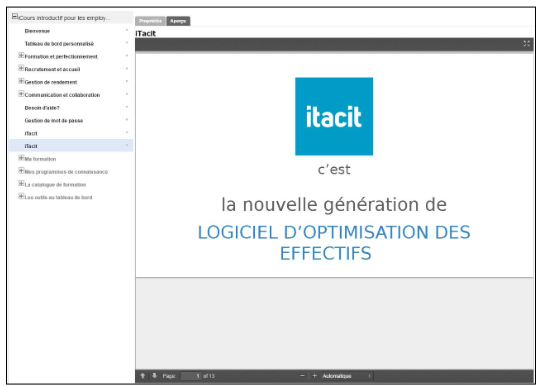Click Mes programmes de connaissance label
539x386 pixels.
pyautogui.click(x=66, y=172)
